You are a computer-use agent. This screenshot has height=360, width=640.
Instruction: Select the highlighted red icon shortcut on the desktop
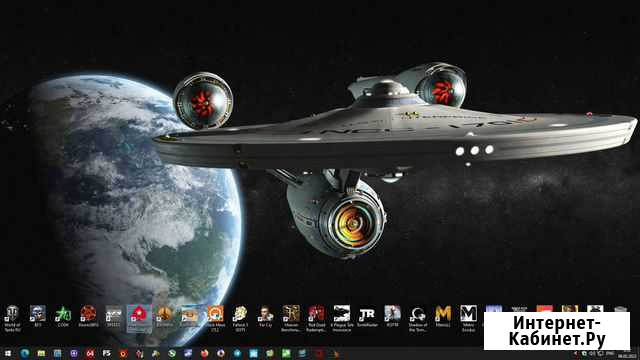click(139, 318)
